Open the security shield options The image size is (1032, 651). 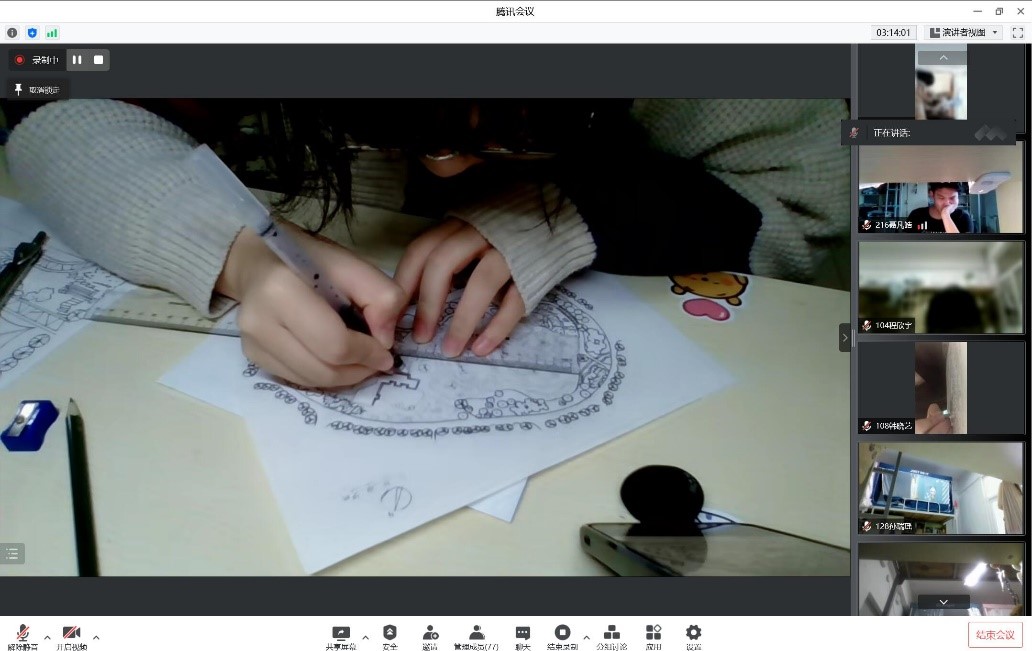tap(390, 634)
